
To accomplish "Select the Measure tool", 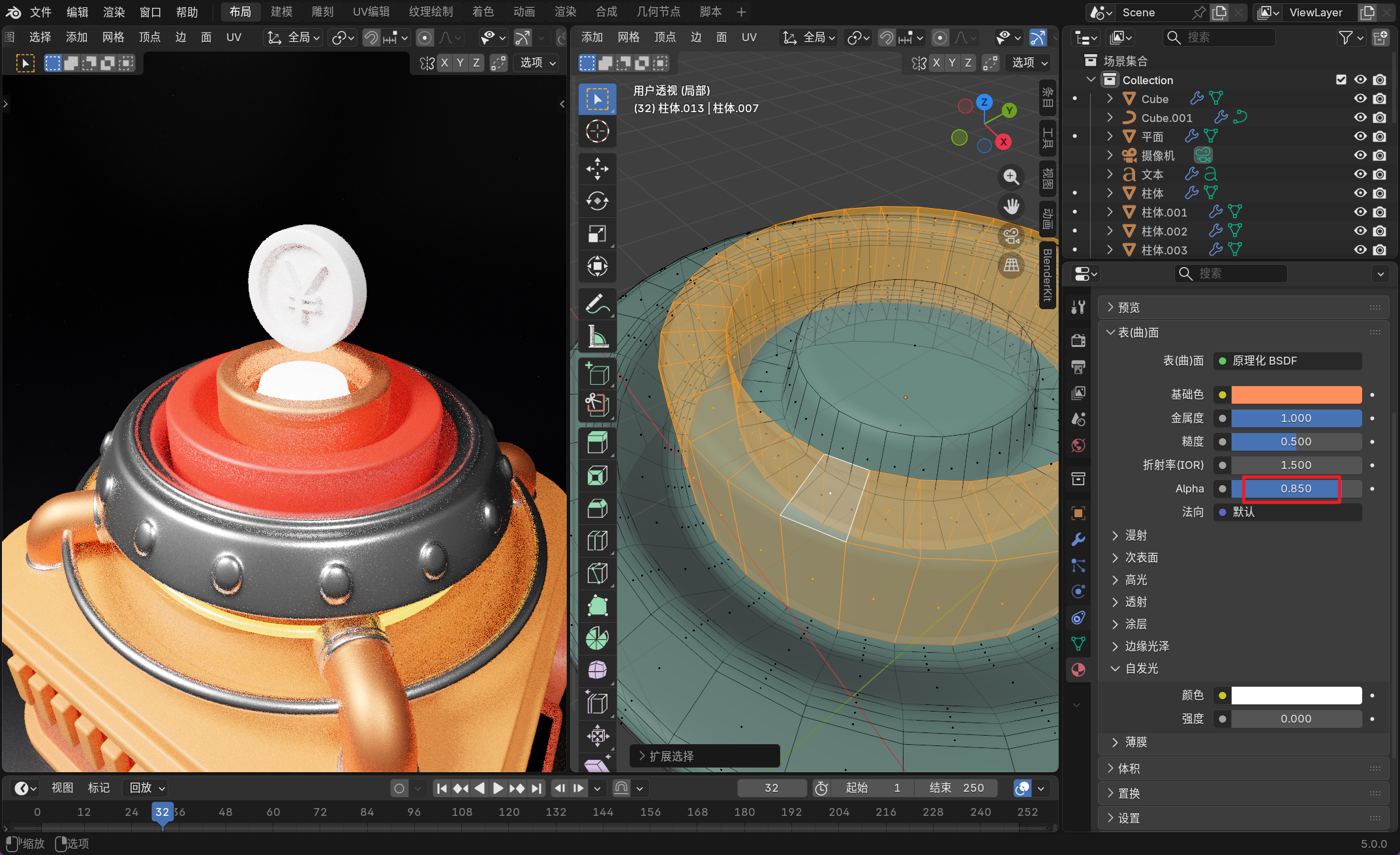I will (x=597, y=337).
